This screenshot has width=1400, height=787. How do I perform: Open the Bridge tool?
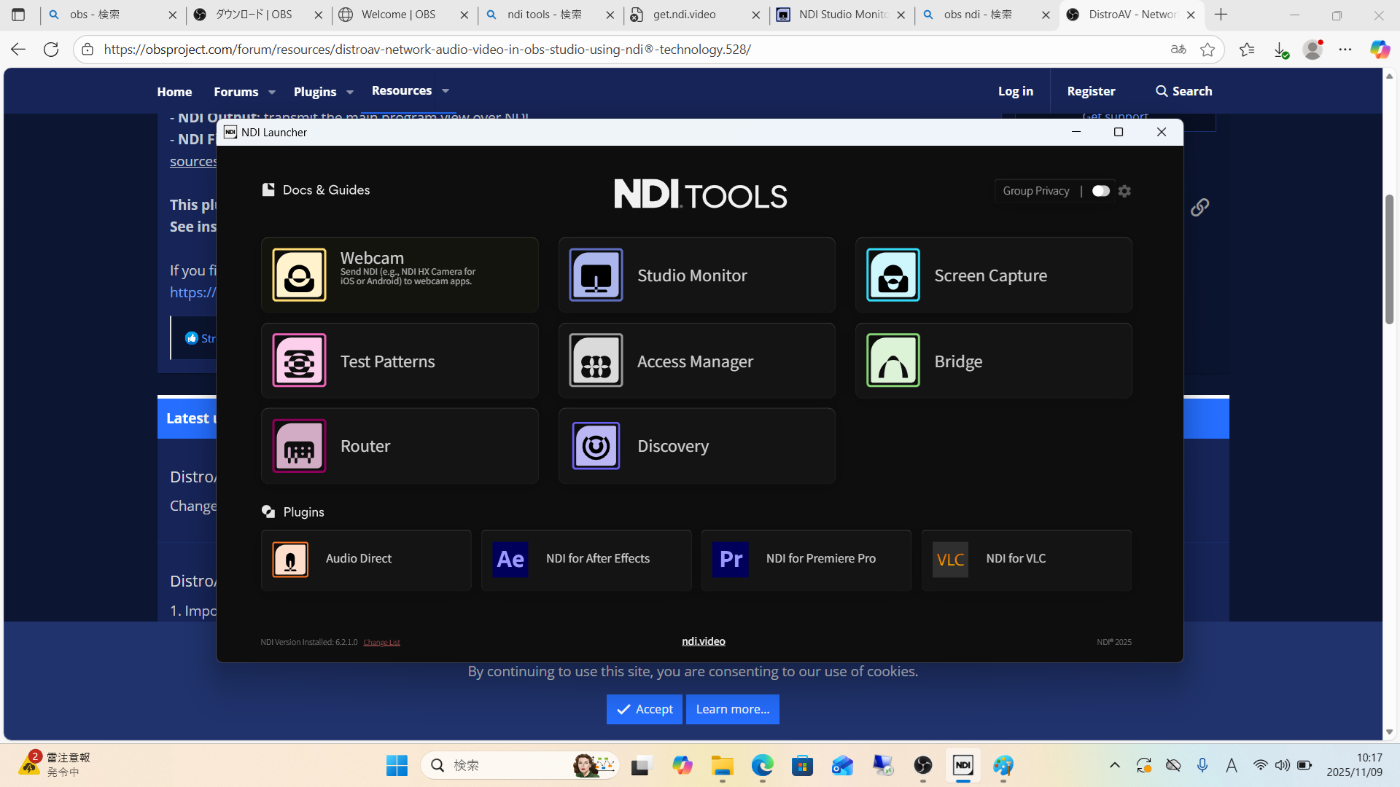(x=993, y=361)
